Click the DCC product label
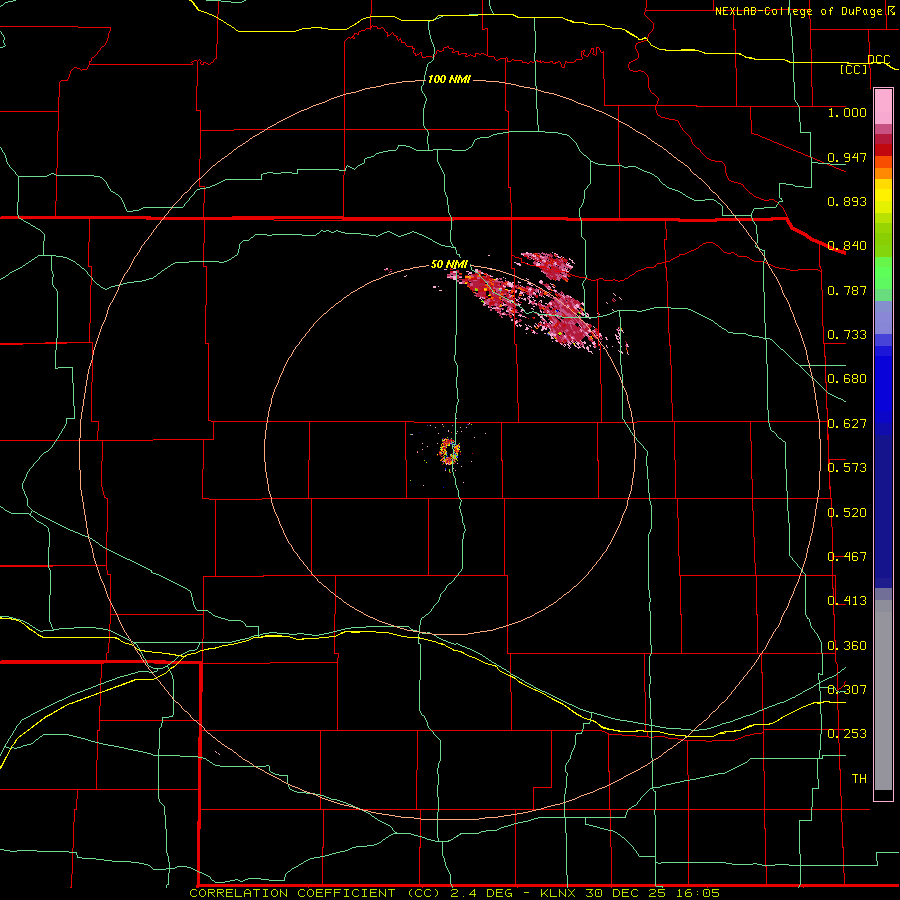This screenshot has height=900, width=900. tap(878, 59)
